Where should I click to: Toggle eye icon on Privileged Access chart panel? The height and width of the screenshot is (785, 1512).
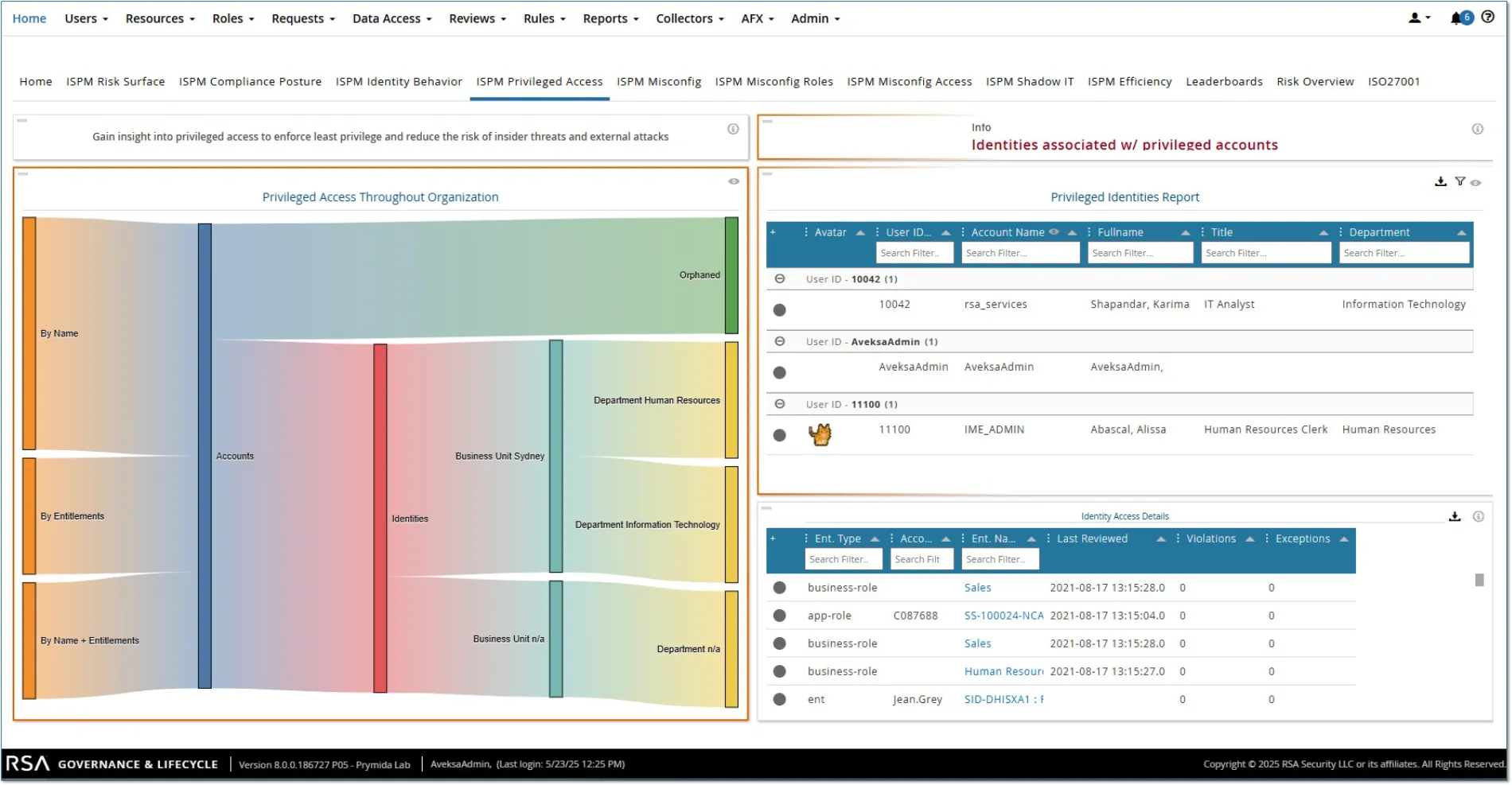coord(734,181)
